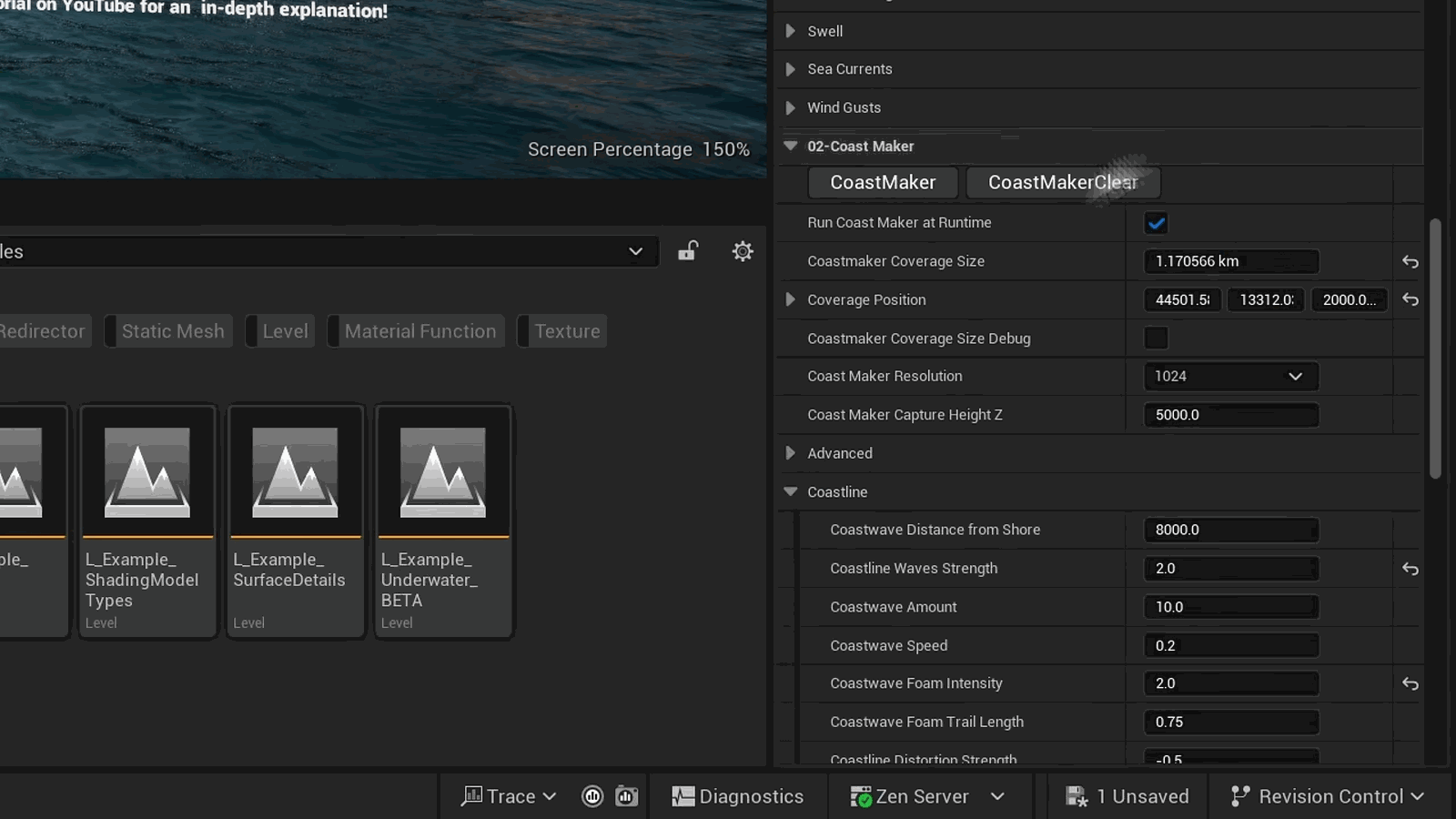1456x819 pixels.
Task: Select L_Example_SurfaceDetails level asset
Action: (x=295, y=522)
